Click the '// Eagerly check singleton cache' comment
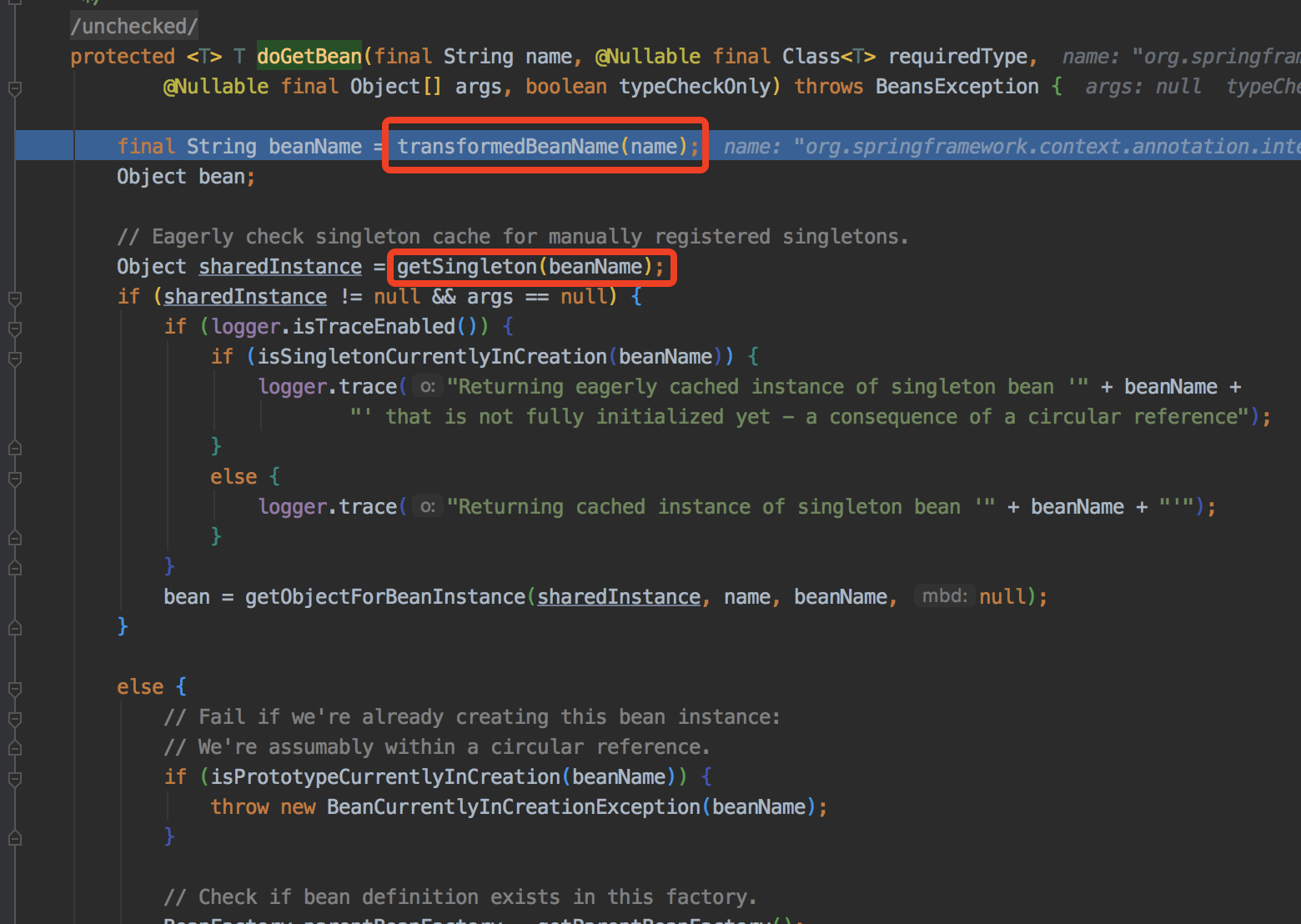Image resolution: width=1301 pixels, height=924 pixels. [x=512, y=236]
